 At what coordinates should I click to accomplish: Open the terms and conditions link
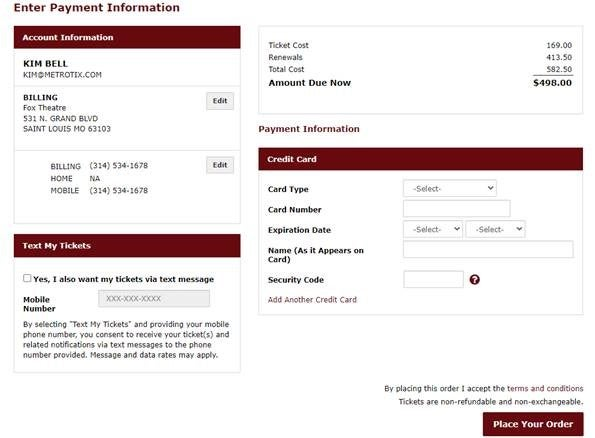pos(545,388)
